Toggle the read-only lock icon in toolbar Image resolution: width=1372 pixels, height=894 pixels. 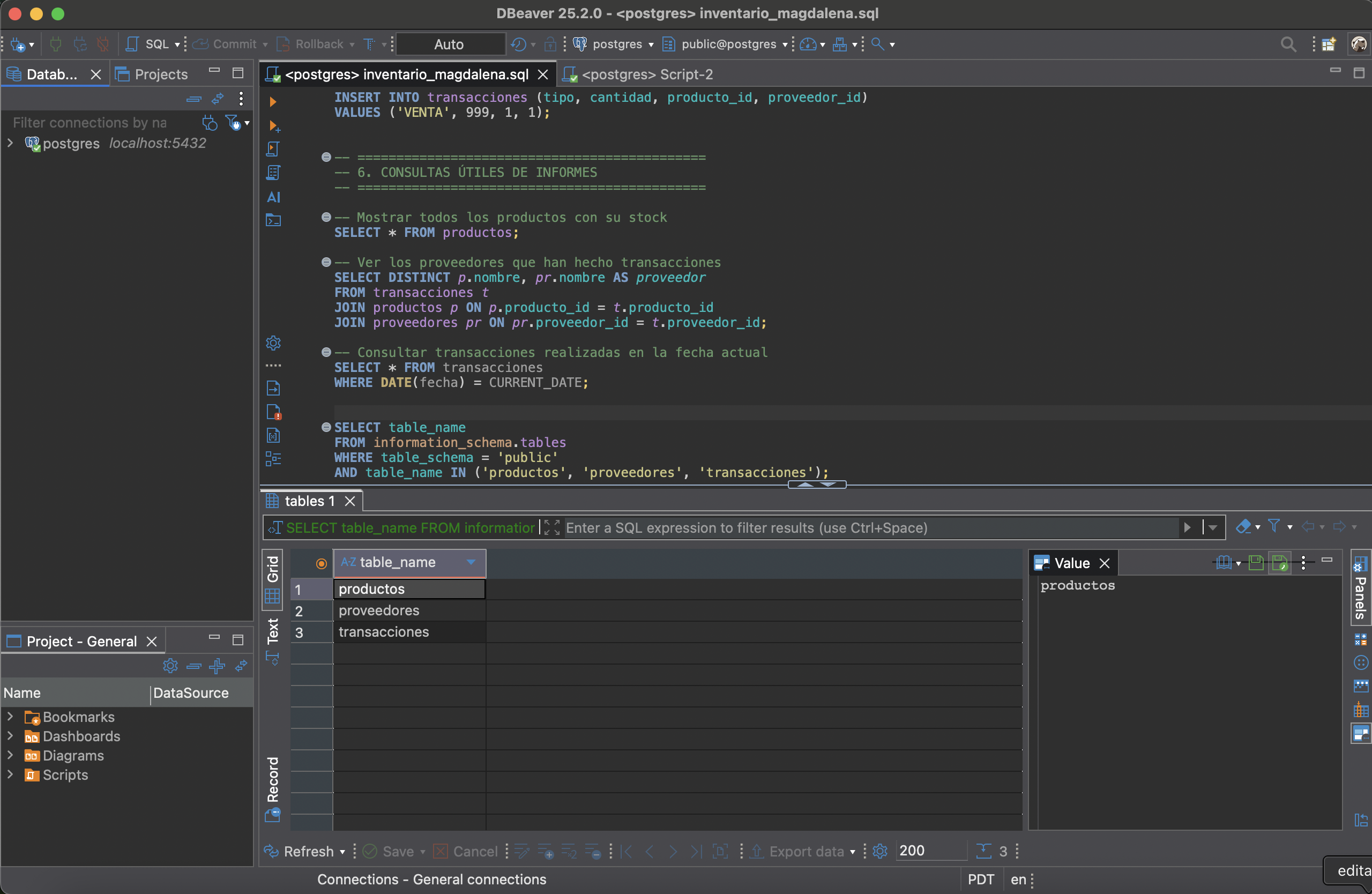tap(550, 44)
